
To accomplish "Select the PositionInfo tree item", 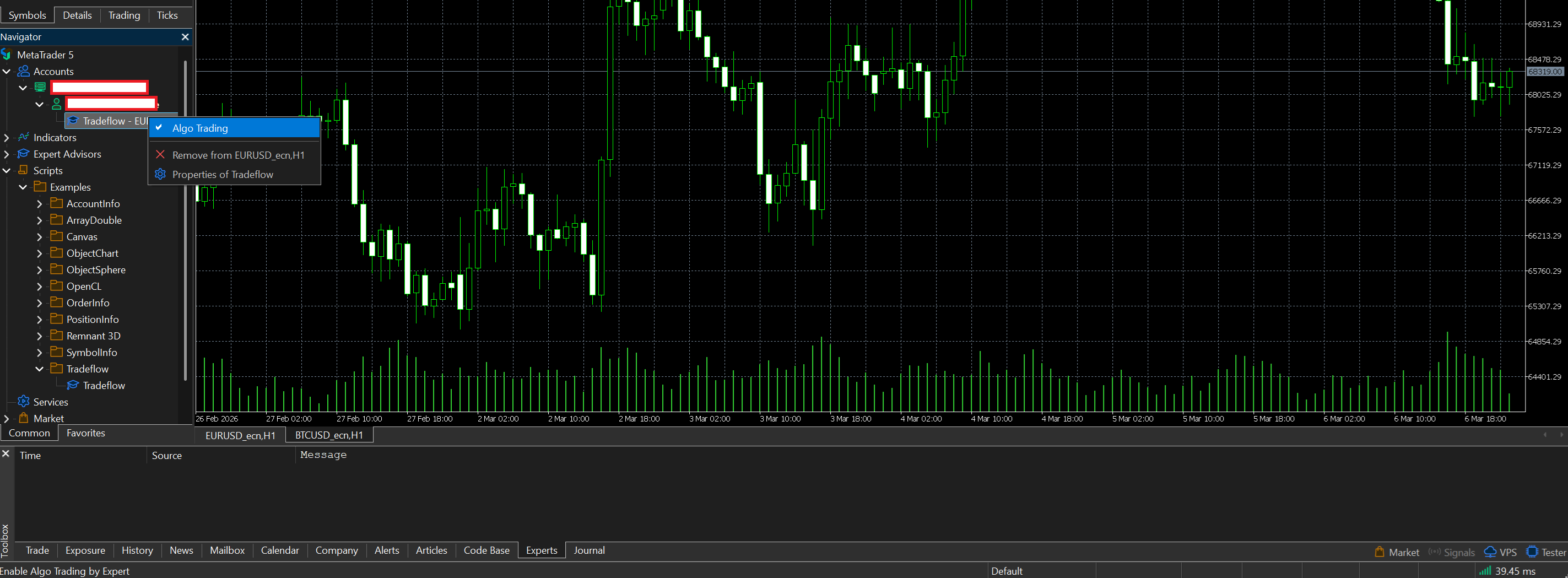I will tap(93, 319).
